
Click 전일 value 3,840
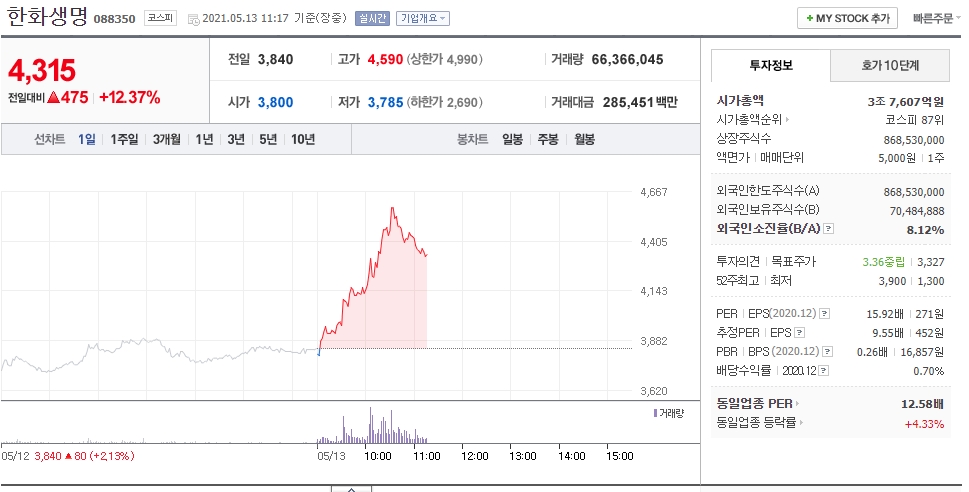tap(276, 59)
